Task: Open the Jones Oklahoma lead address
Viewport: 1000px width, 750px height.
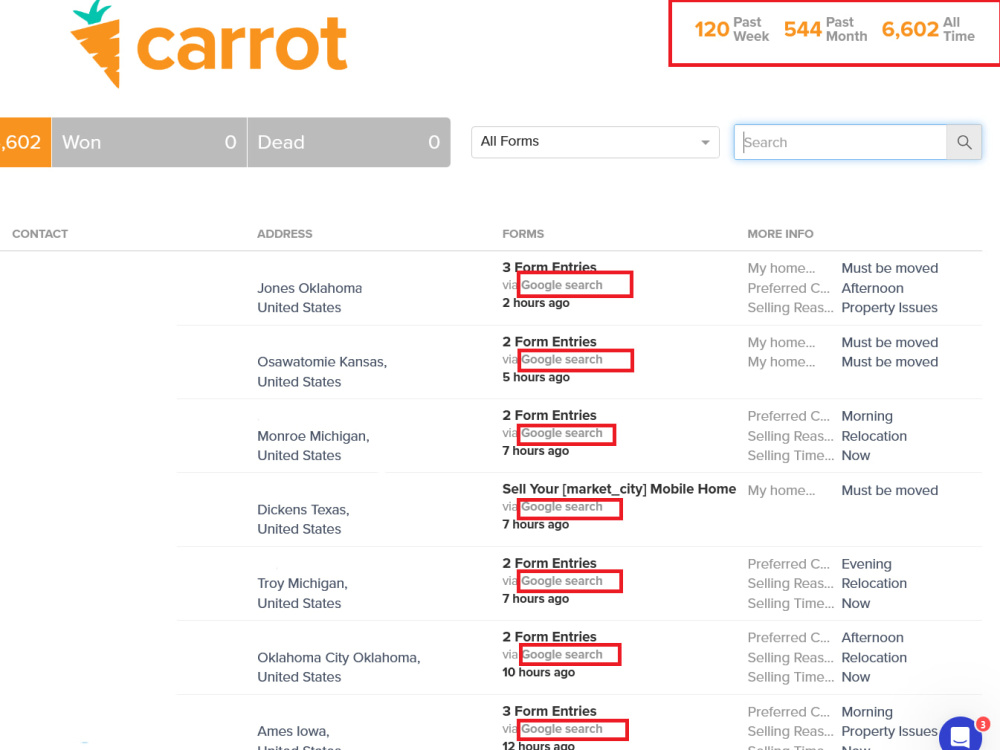Action: click(309, 298)
